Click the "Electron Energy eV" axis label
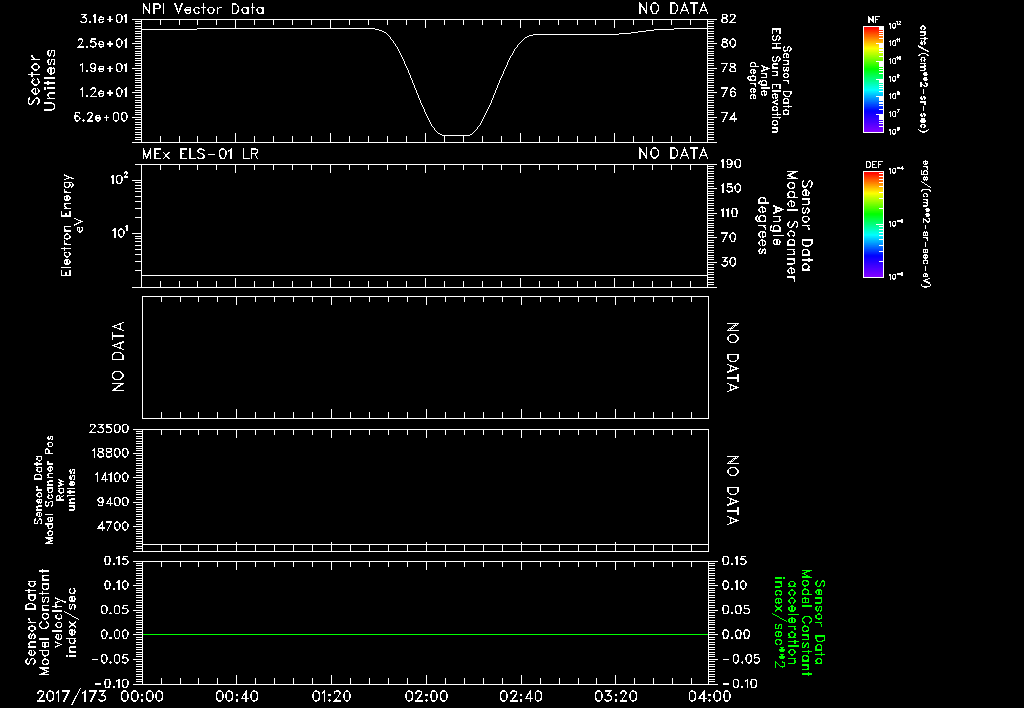This screenshot has height=708, width=1024. [x=72, y=225]
